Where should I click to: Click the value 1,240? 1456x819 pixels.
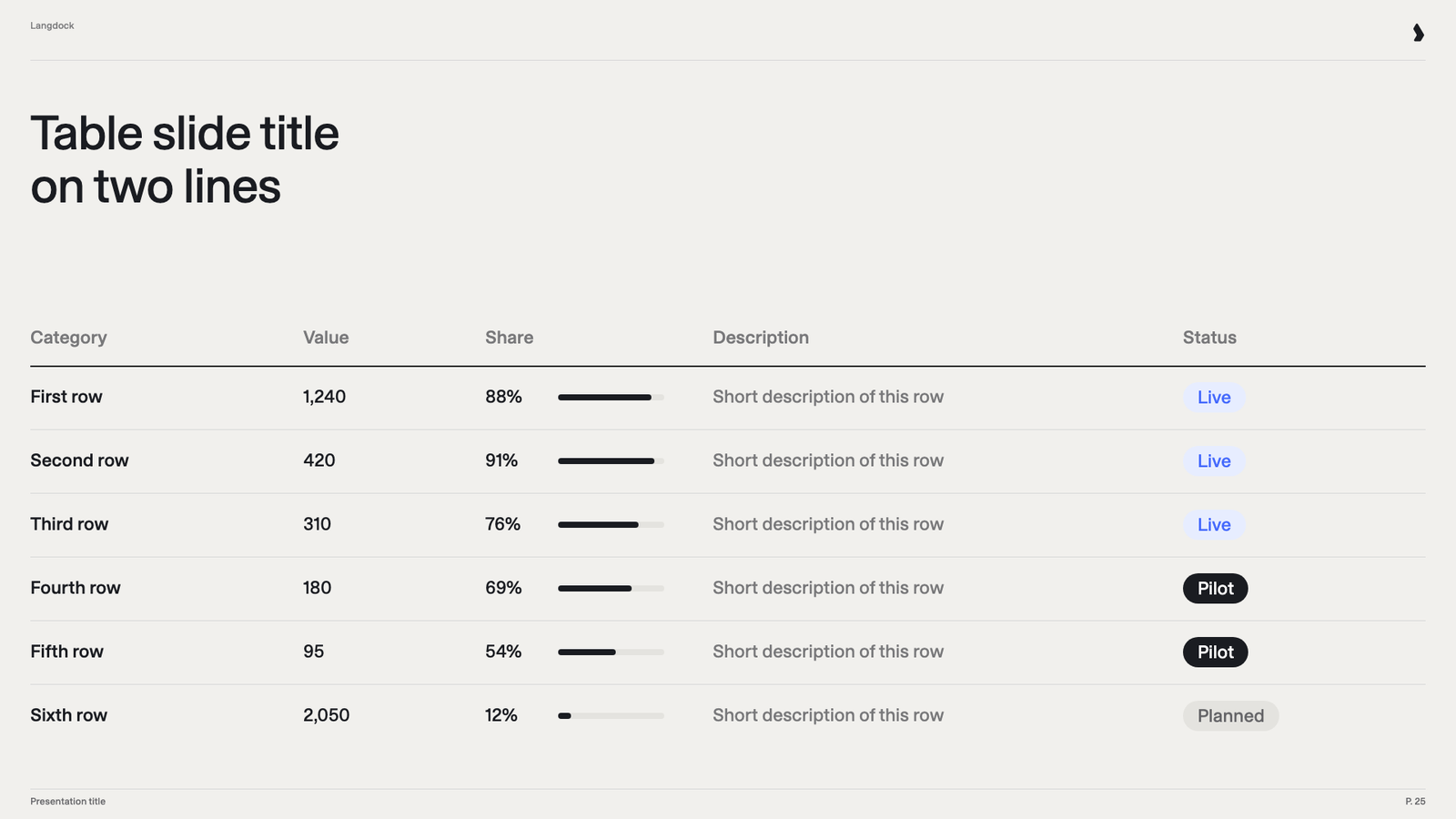pyautogui.click(x=324, y=397)
